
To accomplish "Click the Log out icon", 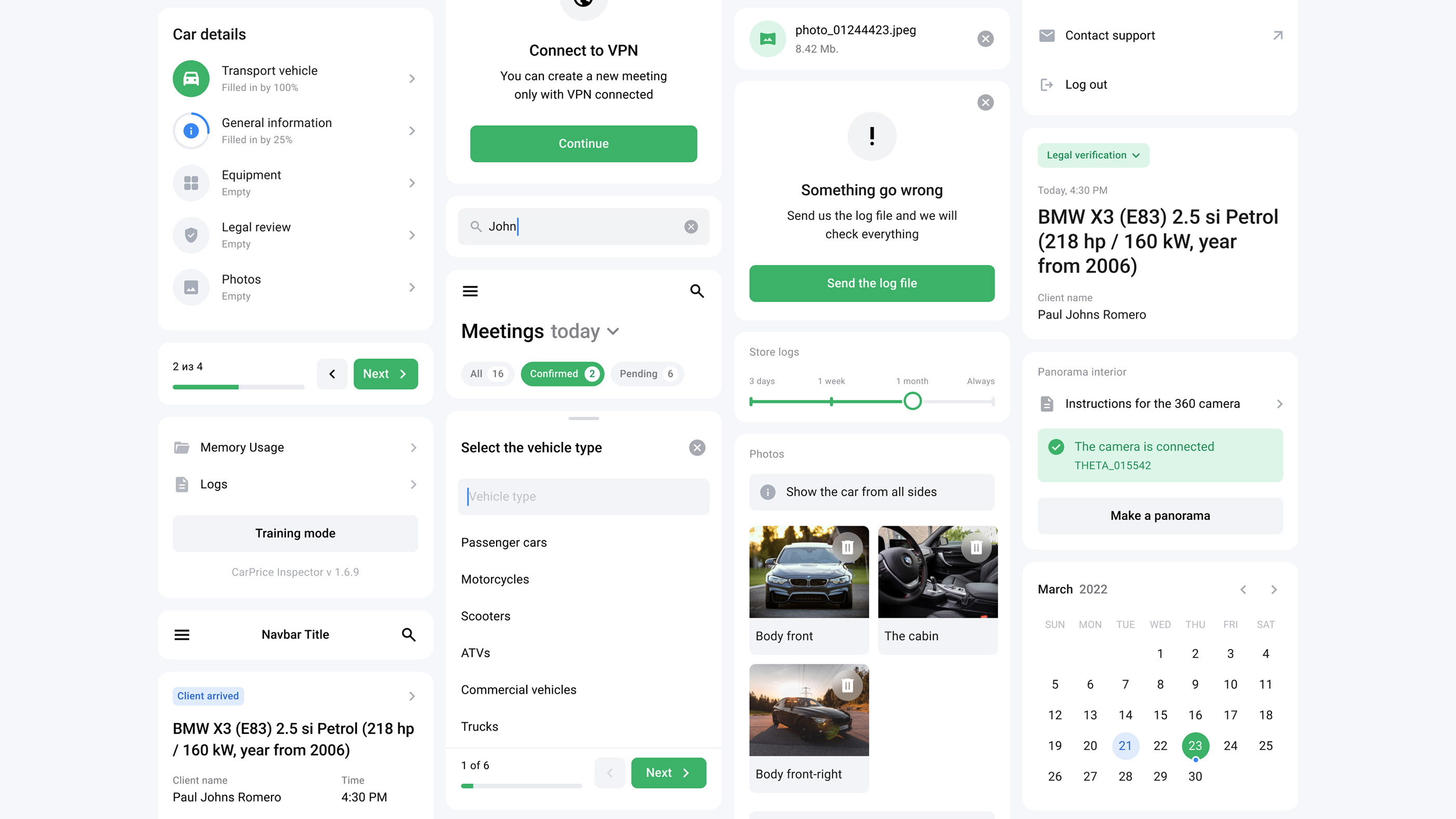I will (1046, 85).
